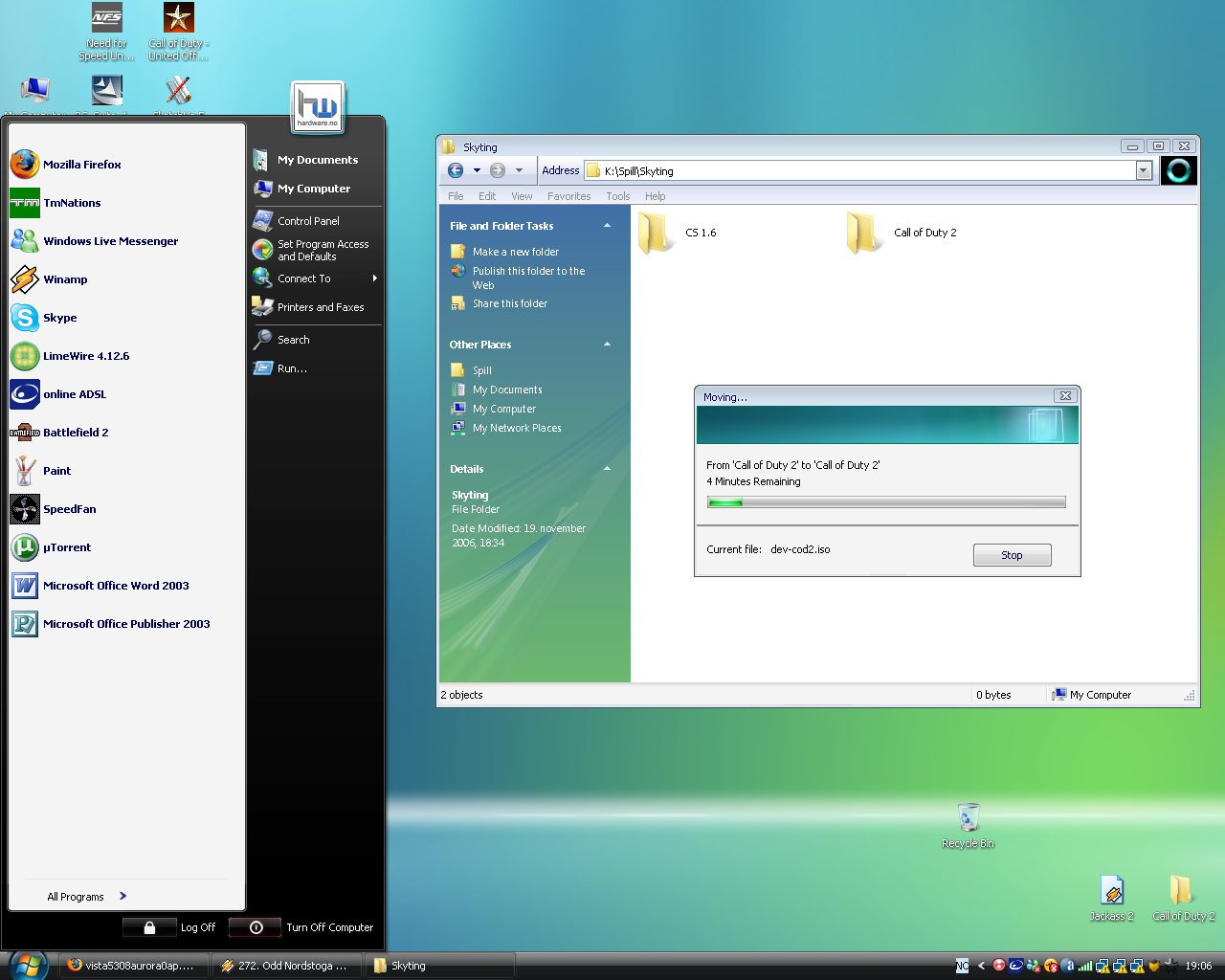
Task: Go to My Documents in Other Places
Action: [x=507, y=390]
